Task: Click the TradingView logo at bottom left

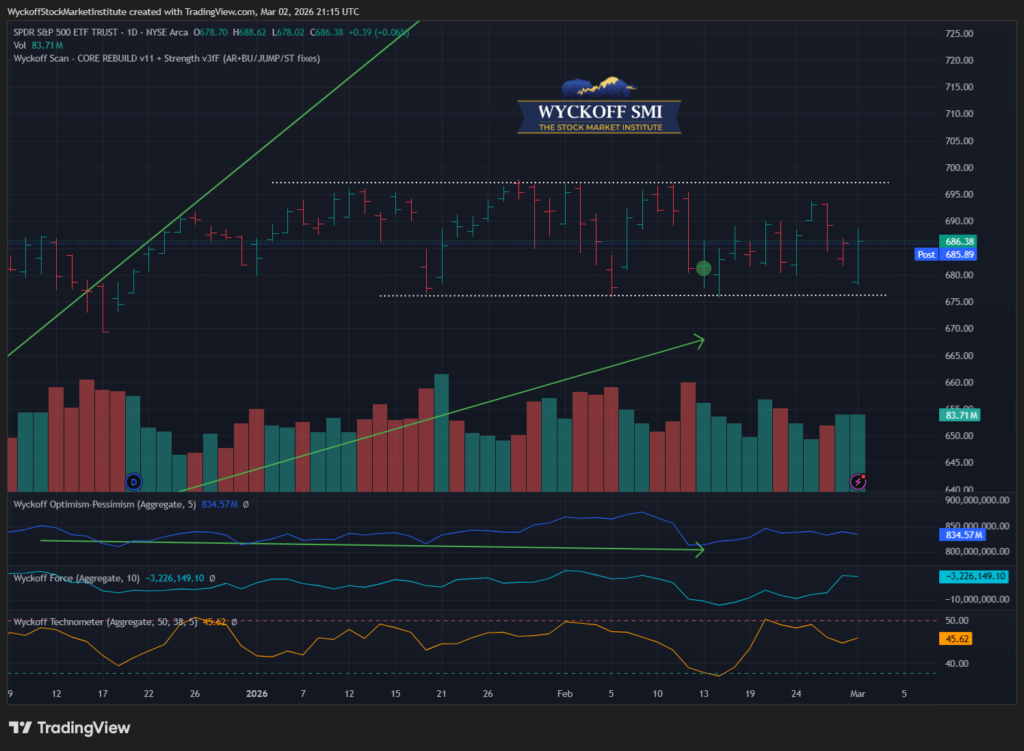Action: (69, 728)
